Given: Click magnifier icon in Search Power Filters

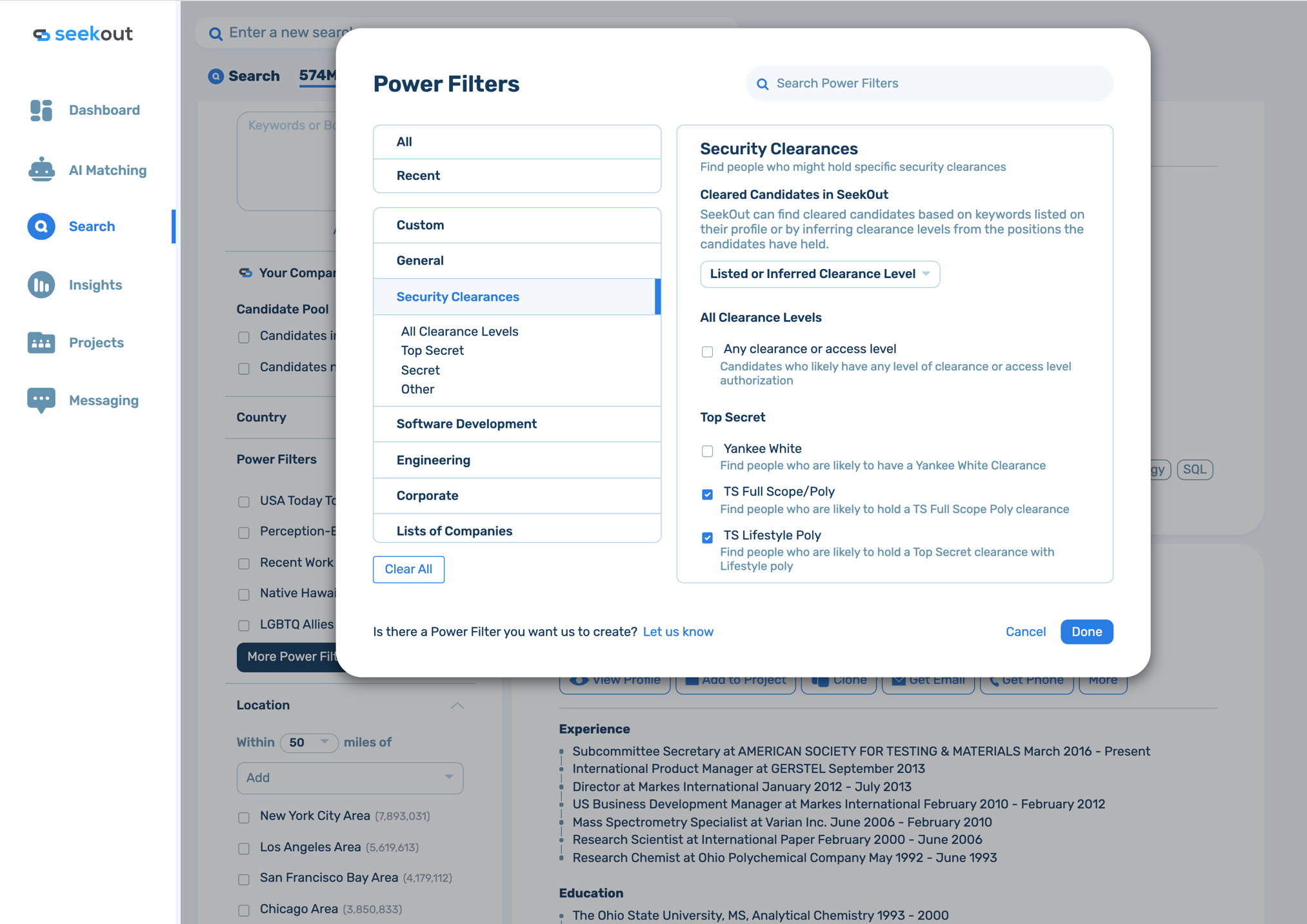Looking at the screenshot, I should pos(763,84).
